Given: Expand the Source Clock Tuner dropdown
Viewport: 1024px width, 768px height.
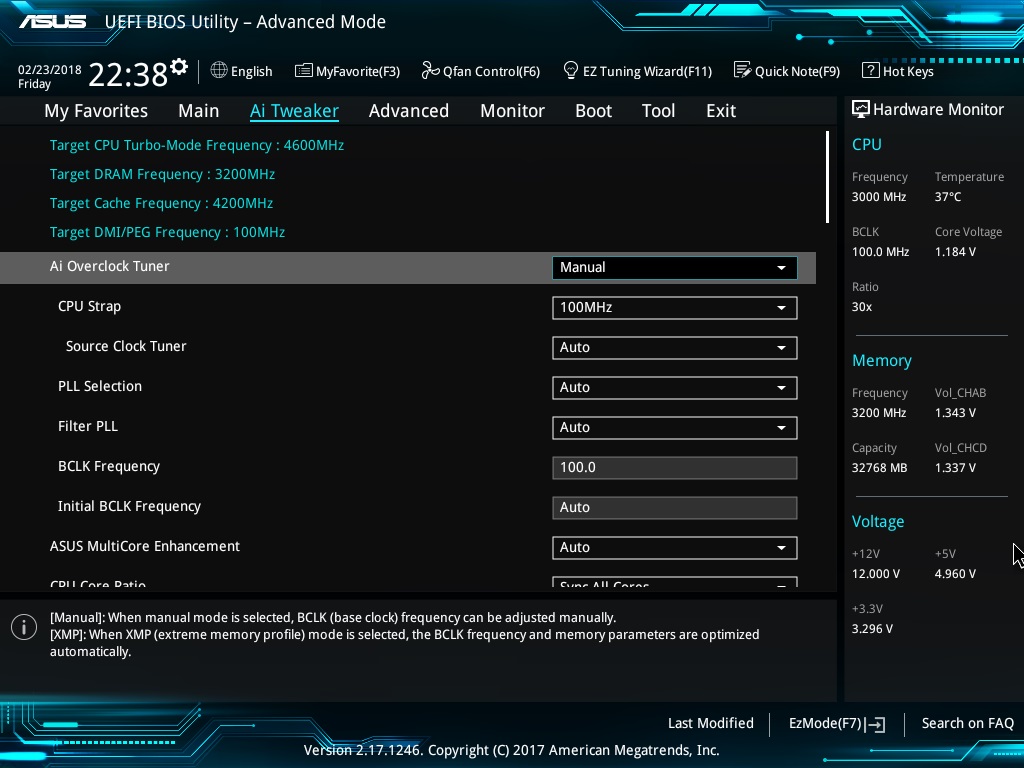Looking at the screenshot, I should pos(675,347).
